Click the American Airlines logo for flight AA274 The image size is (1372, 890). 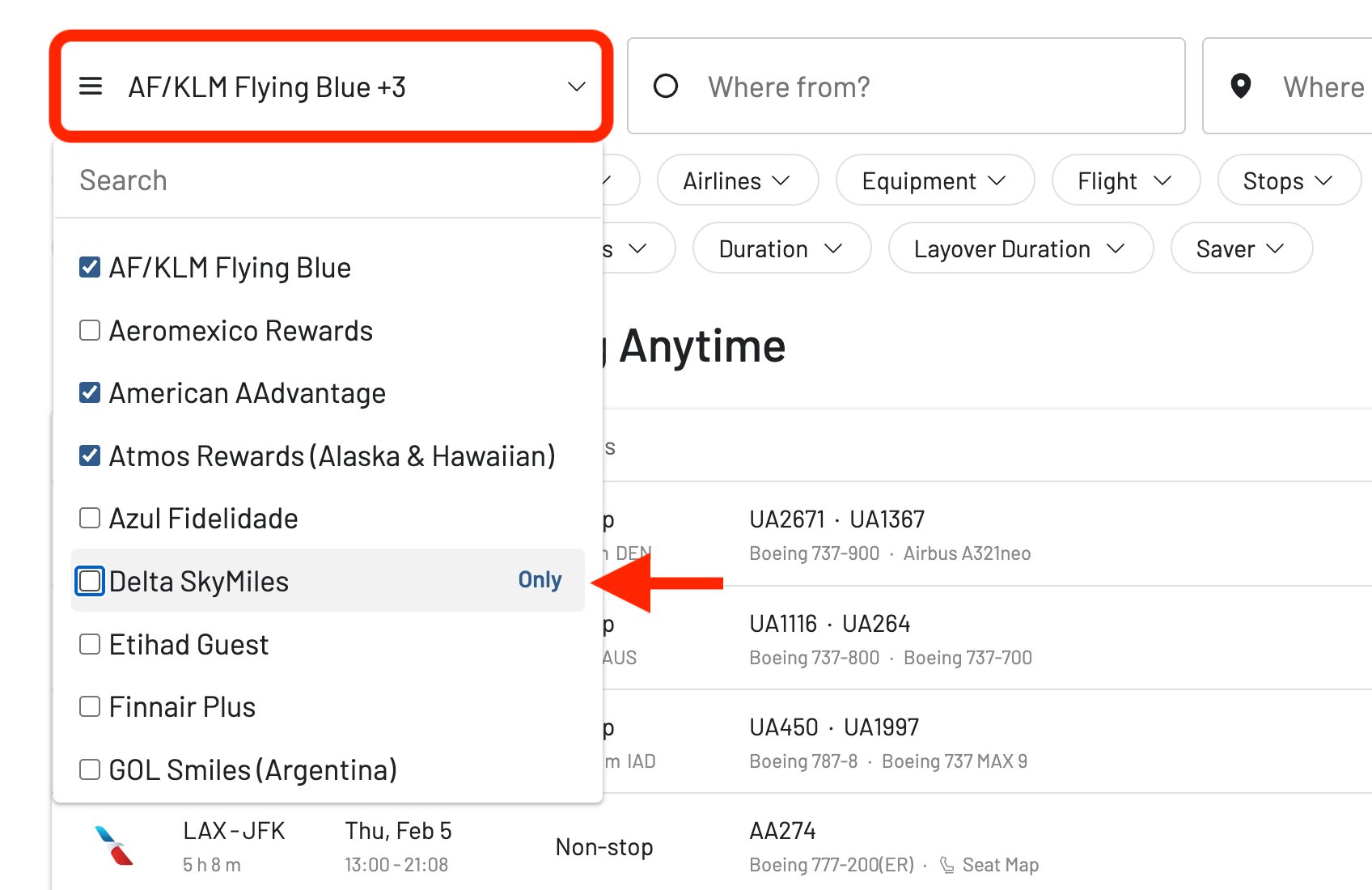112,846
